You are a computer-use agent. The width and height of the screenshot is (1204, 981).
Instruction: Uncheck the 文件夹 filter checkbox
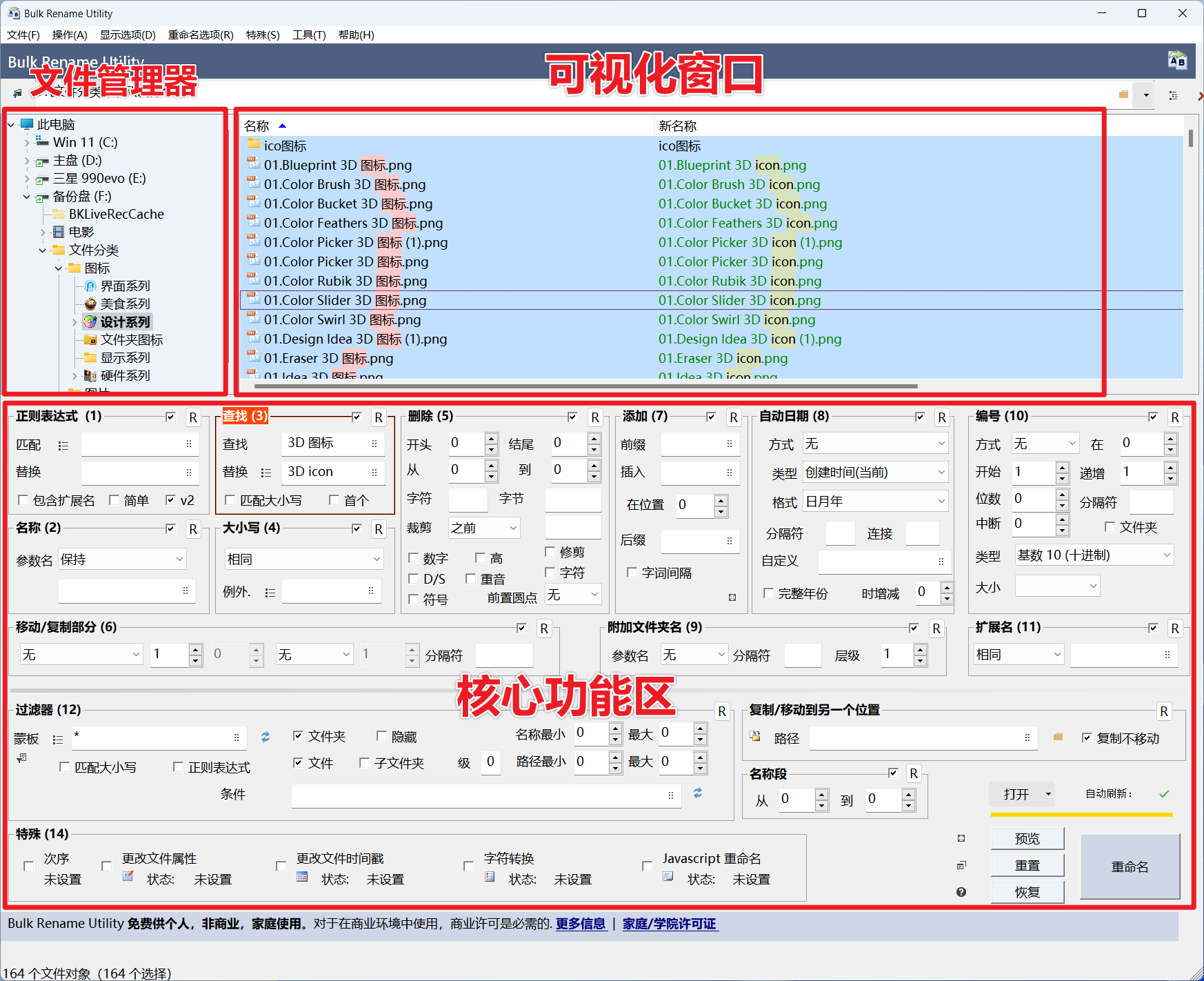pyautogui.click(x=298, y=735)
